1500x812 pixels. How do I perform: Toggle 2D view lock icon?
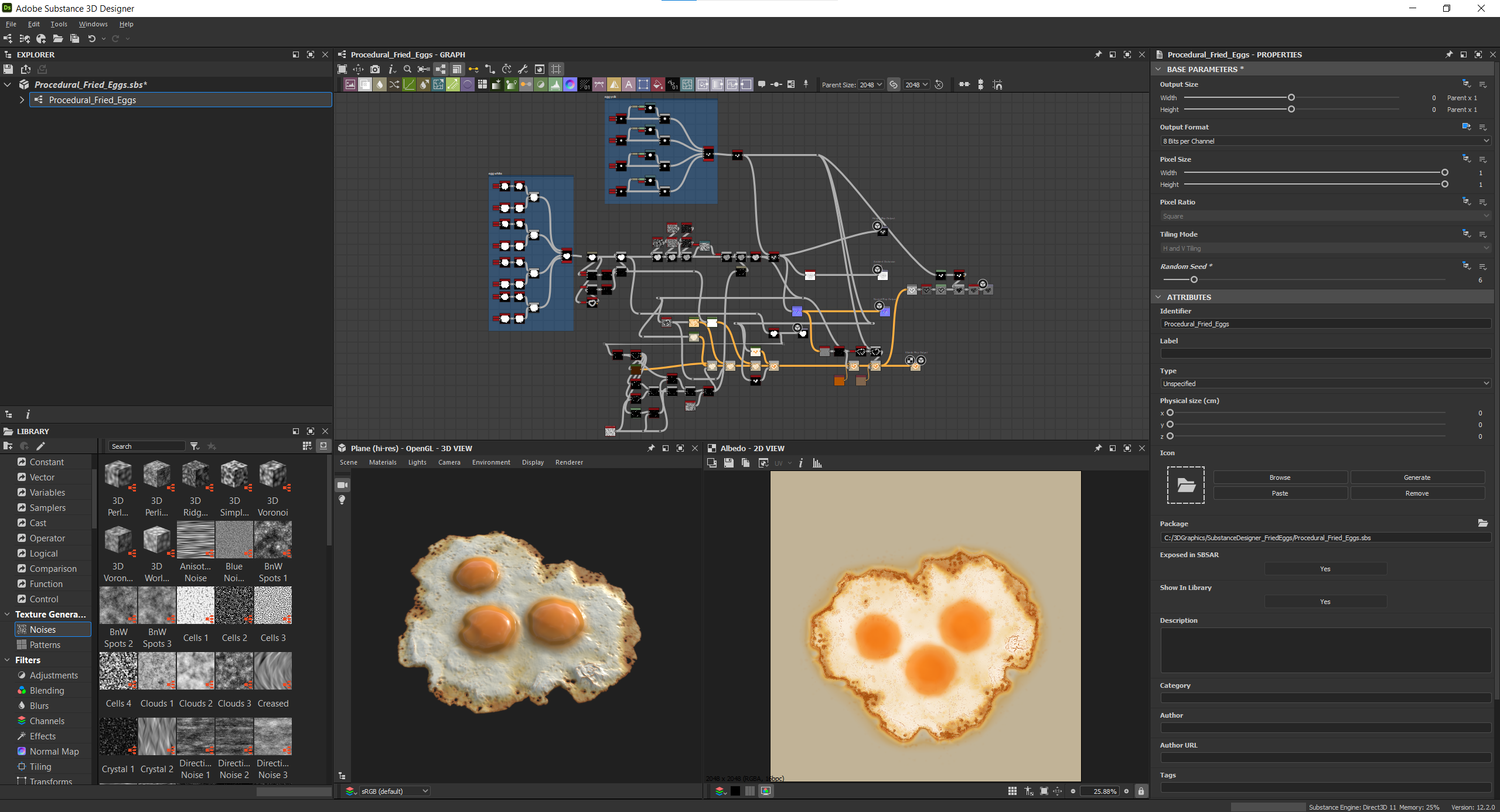[x=1140, y=791]
